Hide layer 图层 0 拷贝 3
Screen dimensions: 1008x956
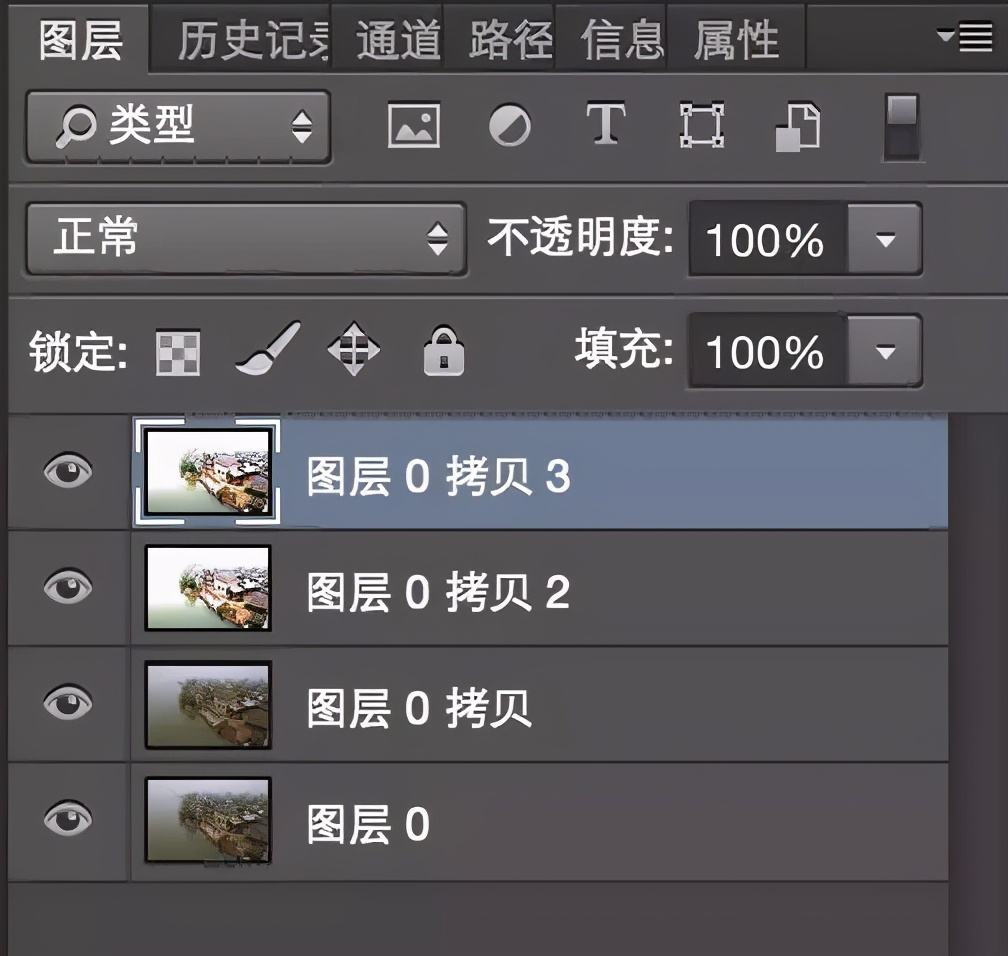(68, 470)
